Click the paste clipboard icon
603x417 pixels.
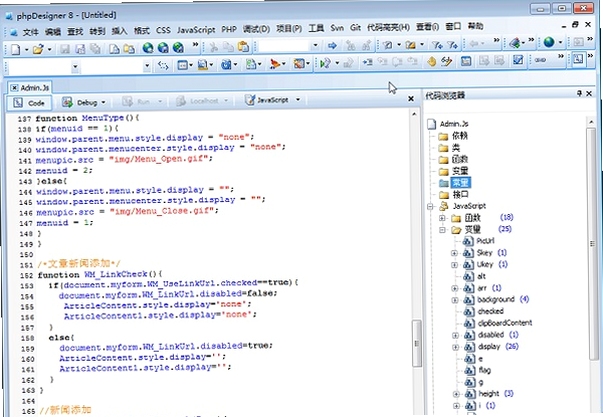pos(243,47)
